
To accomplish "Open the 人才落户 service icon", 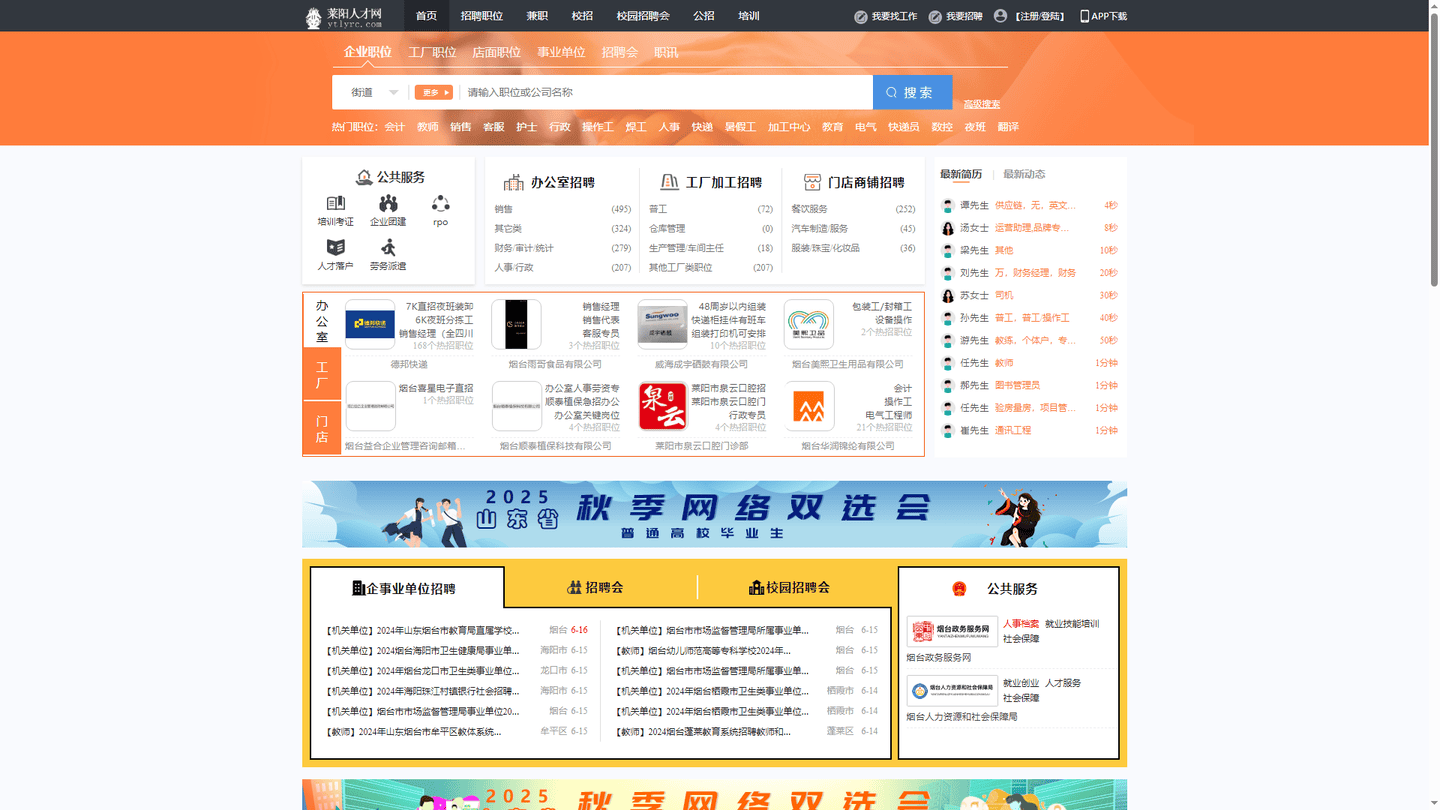I will pos(336,247).
